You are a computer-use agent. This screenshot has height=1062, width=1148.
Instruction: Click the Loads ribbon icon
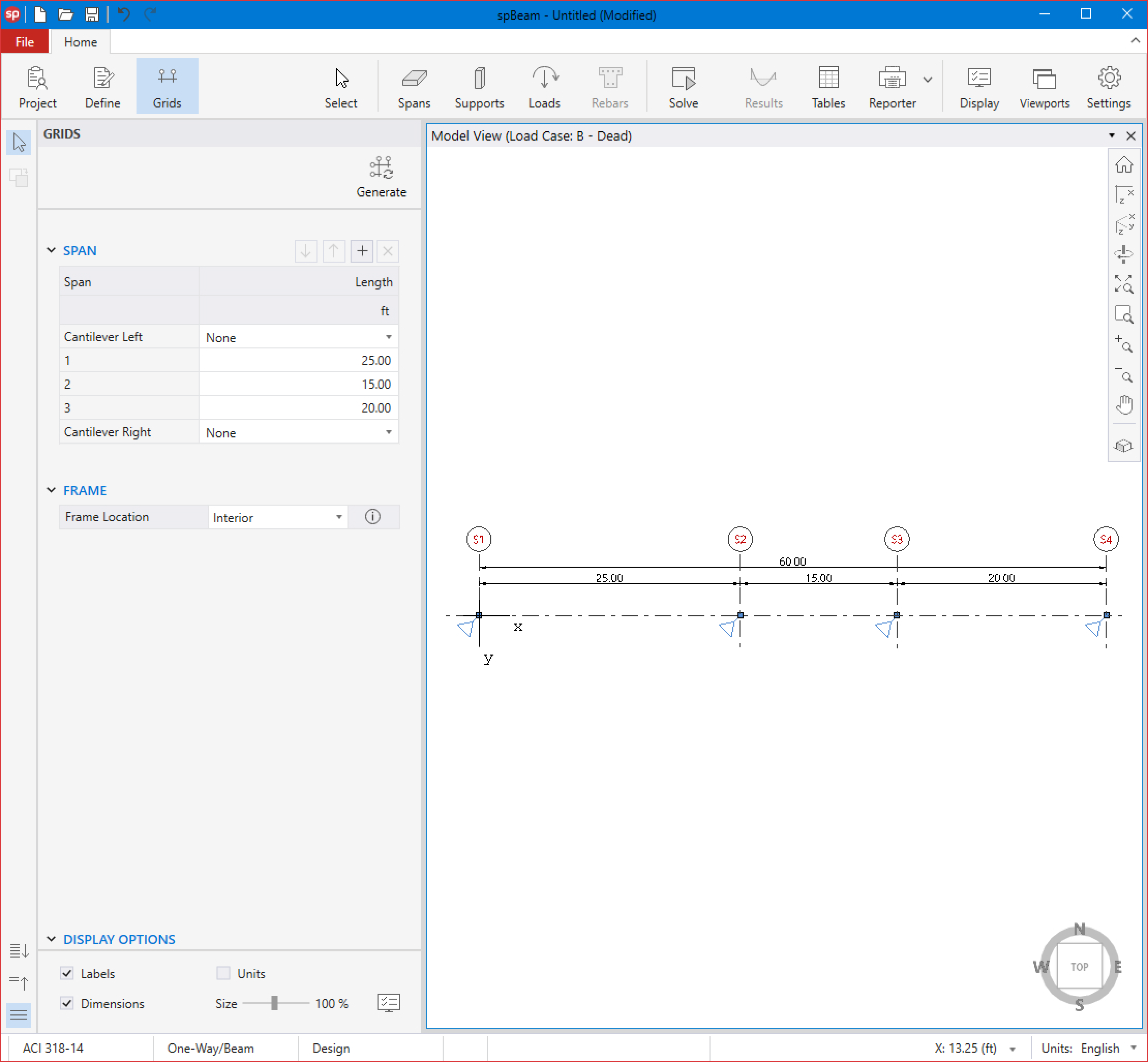click(x=544, y=87)
